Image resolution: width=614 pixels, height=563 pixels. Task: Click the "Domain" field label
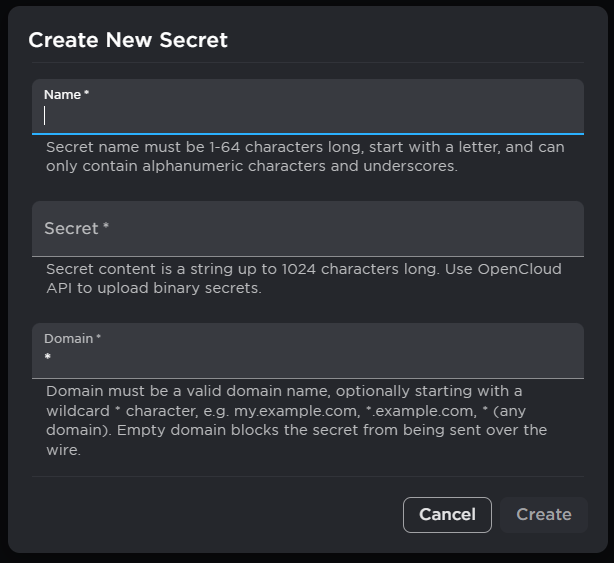(x=68, y=338)
